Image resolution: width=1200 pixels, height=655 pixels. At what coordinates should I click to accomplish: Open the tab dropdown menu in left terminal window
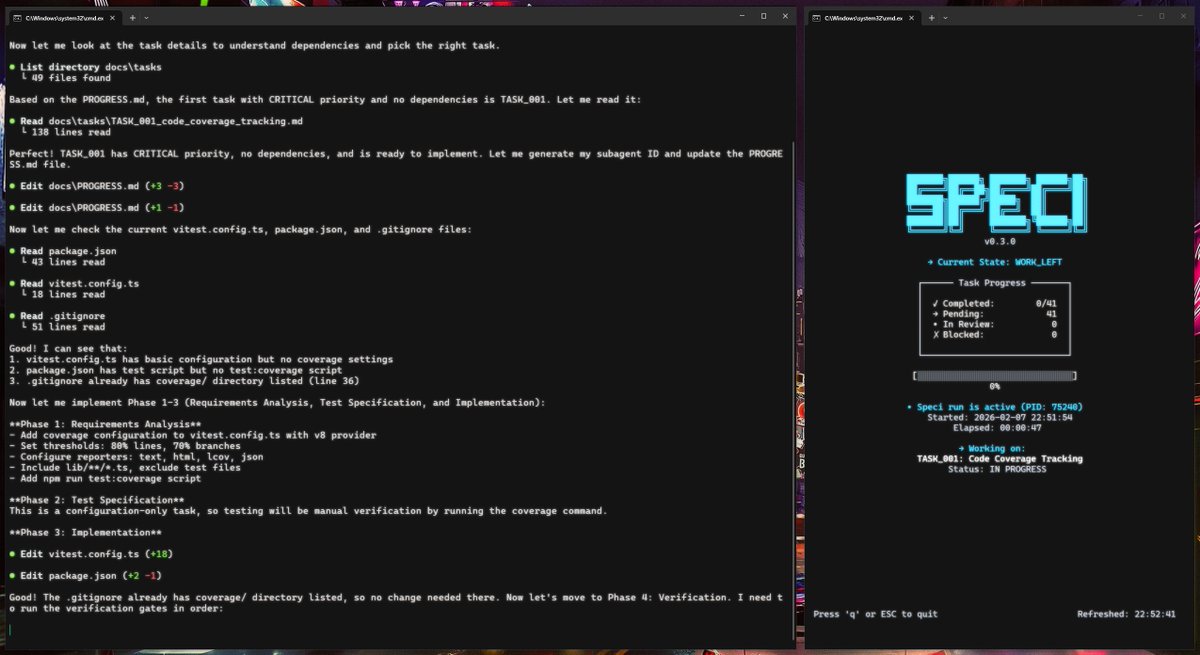pyautogui.click(x=146, y=17)
